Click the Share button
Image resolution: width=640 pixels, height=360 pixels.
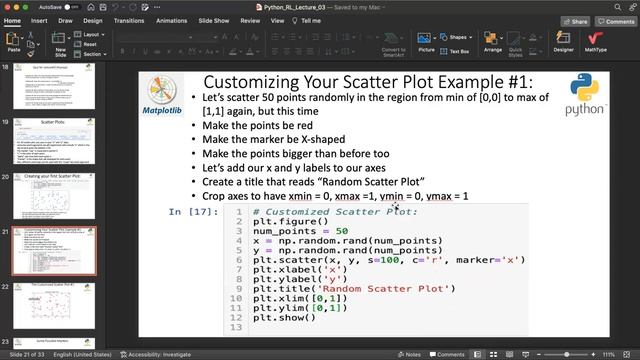575,22
